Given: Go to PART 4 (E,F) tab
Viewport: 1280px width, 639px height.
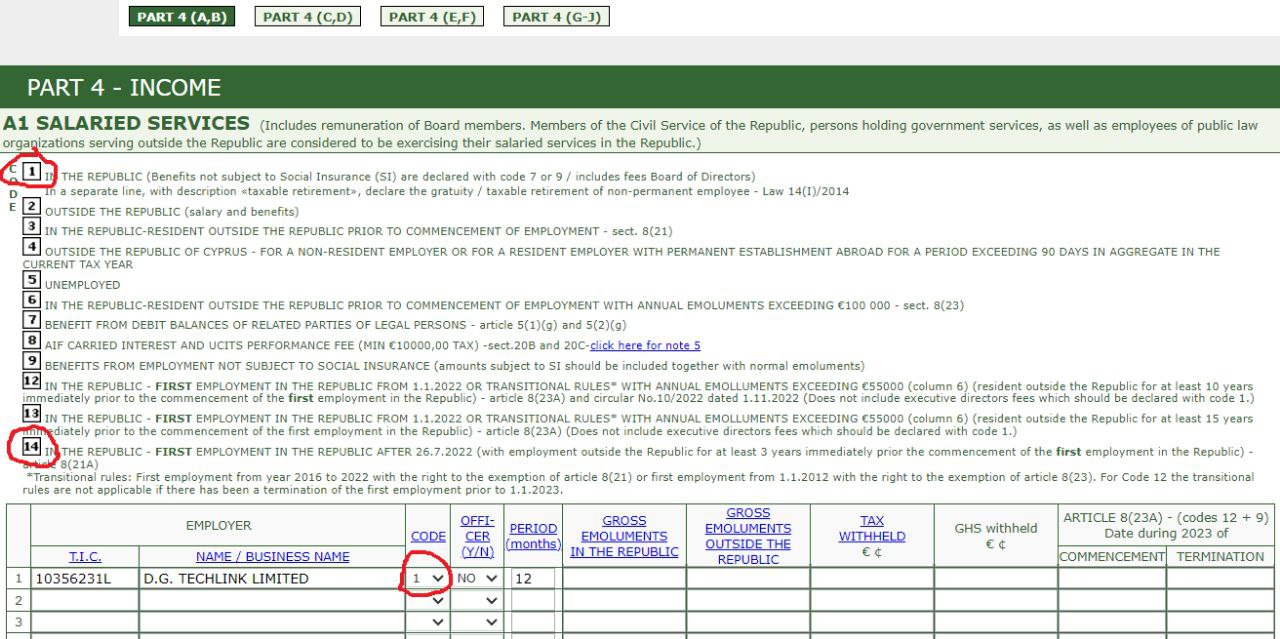Looking at the screenshot, I should point(433,17).
